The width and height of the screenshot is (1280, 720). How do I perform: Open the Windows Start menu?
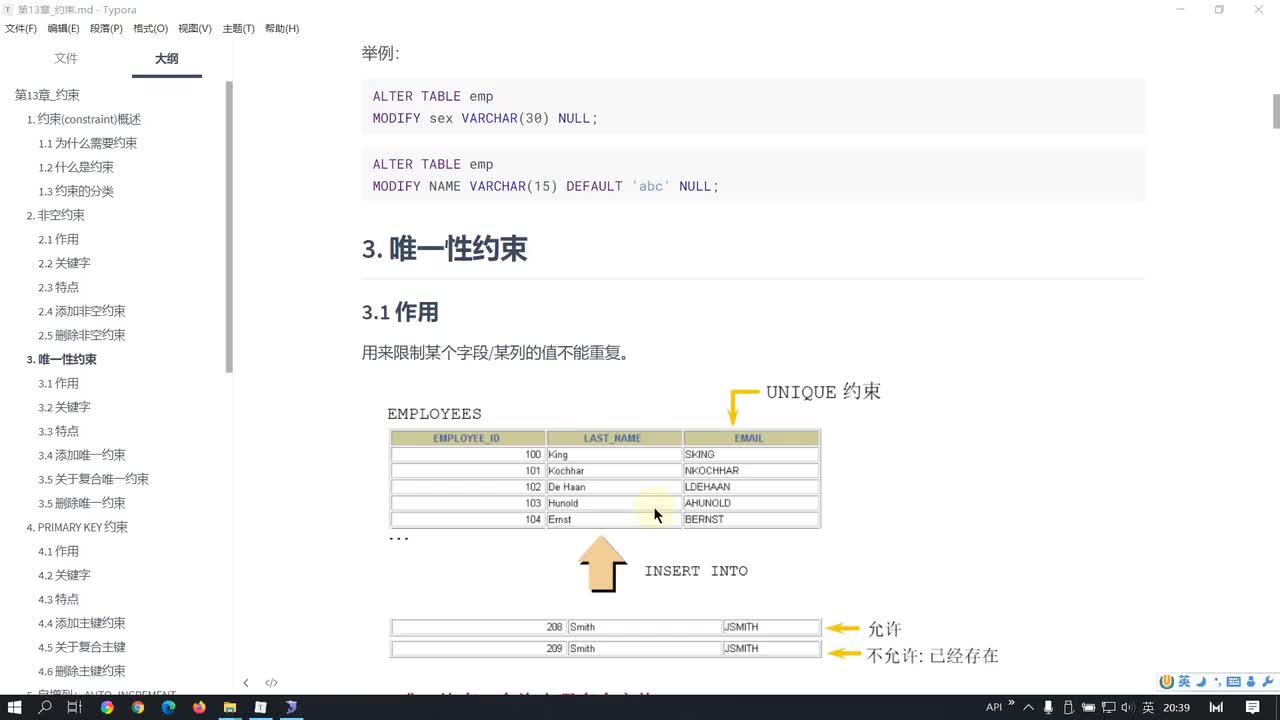15,707
